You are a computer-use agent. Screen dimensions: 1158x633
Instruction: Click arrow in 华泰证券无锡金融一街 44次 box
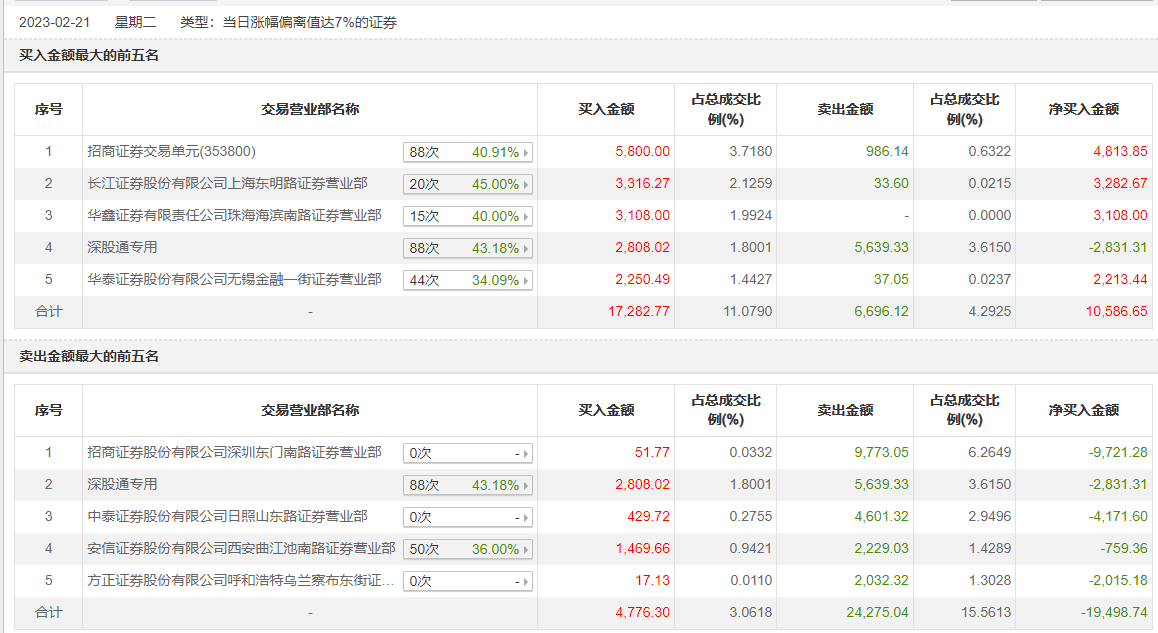click(x=526, y=281)
